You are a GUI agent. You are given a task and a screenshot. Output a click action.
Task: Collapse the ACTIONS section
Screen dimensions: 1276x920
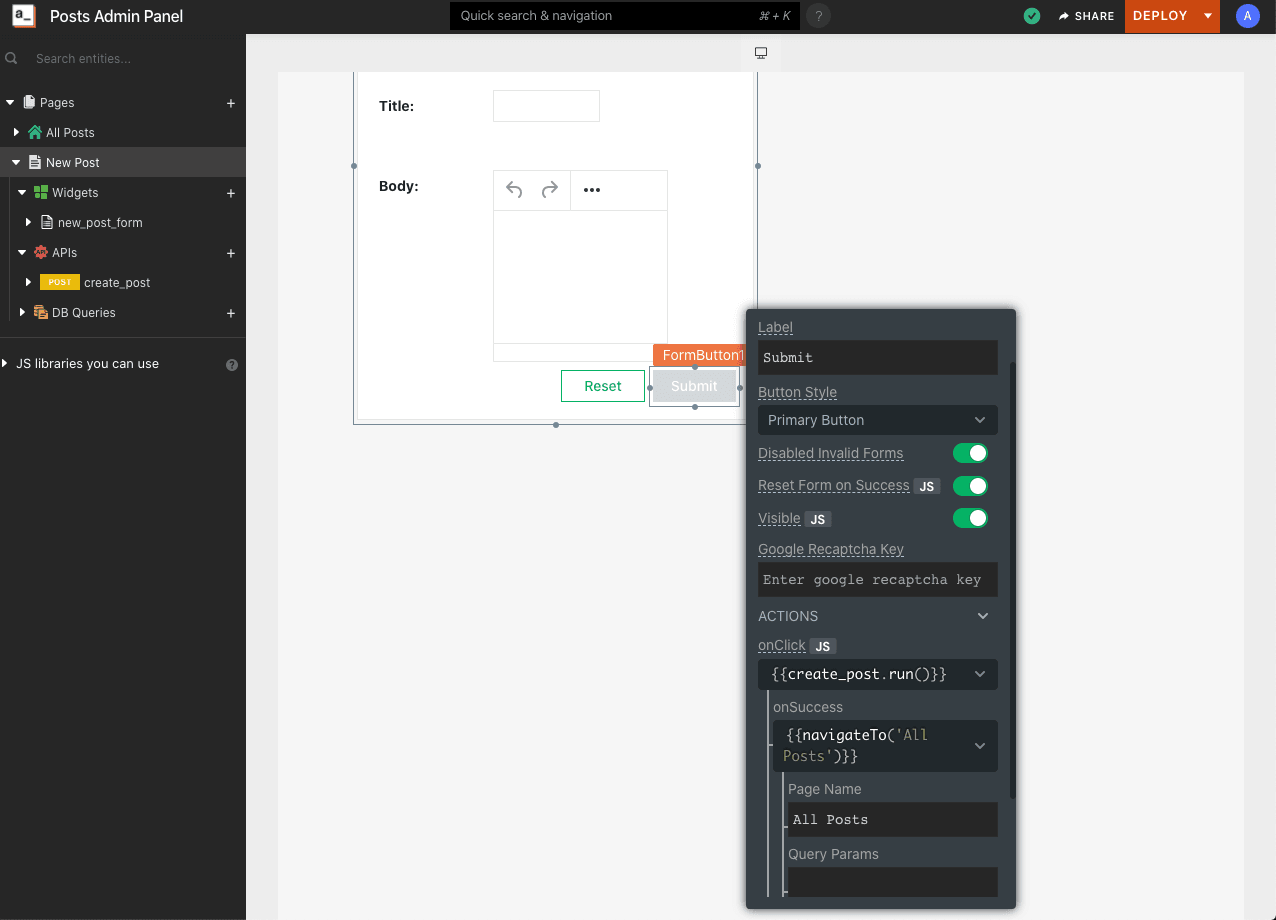click(x=982, y=616)
